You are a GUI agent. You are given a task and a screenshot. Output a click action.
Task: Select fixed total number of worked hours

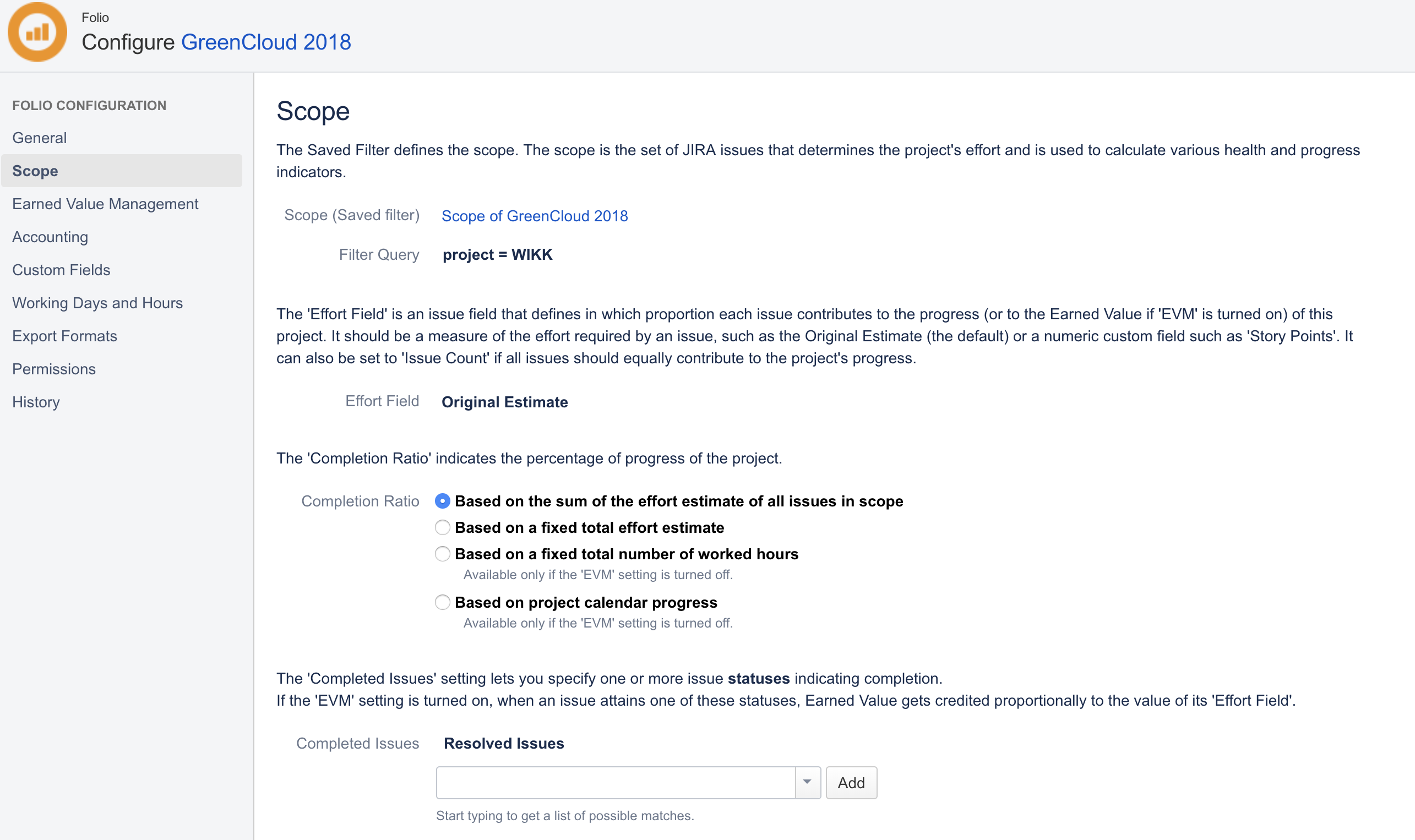443,554
